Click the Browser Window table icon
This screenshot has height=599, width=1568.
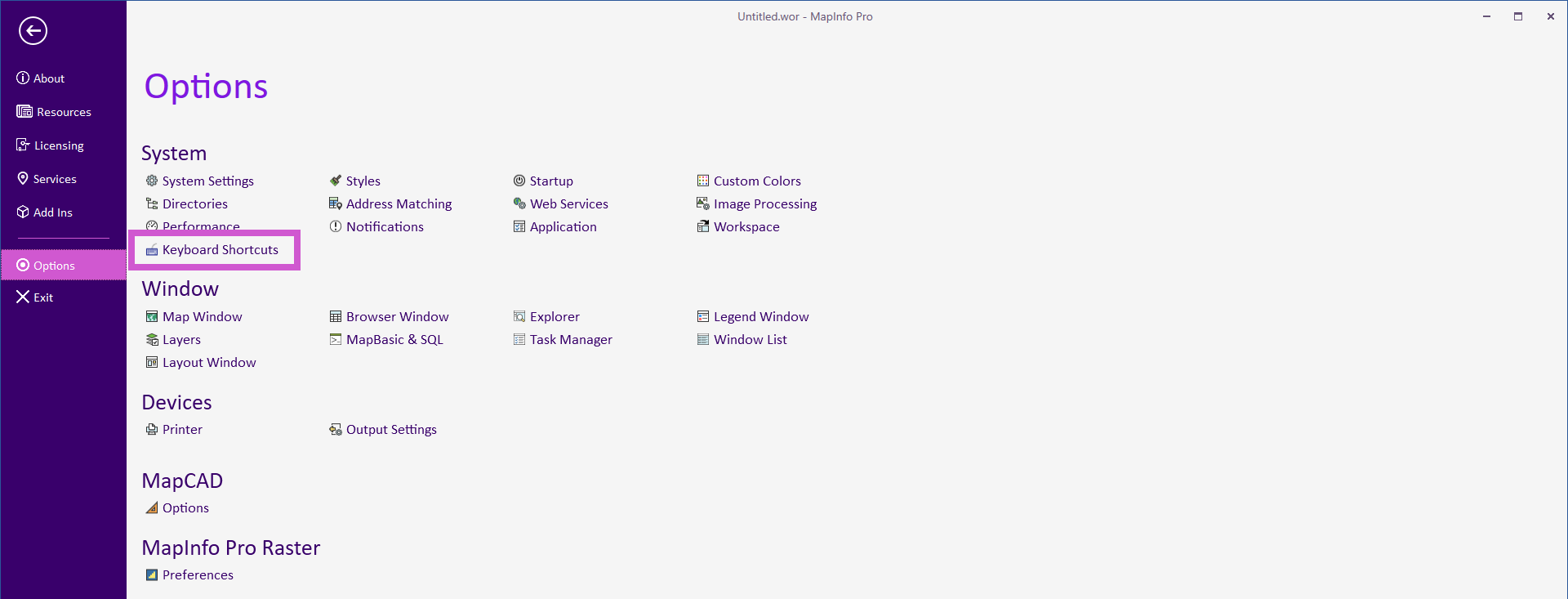336,316
